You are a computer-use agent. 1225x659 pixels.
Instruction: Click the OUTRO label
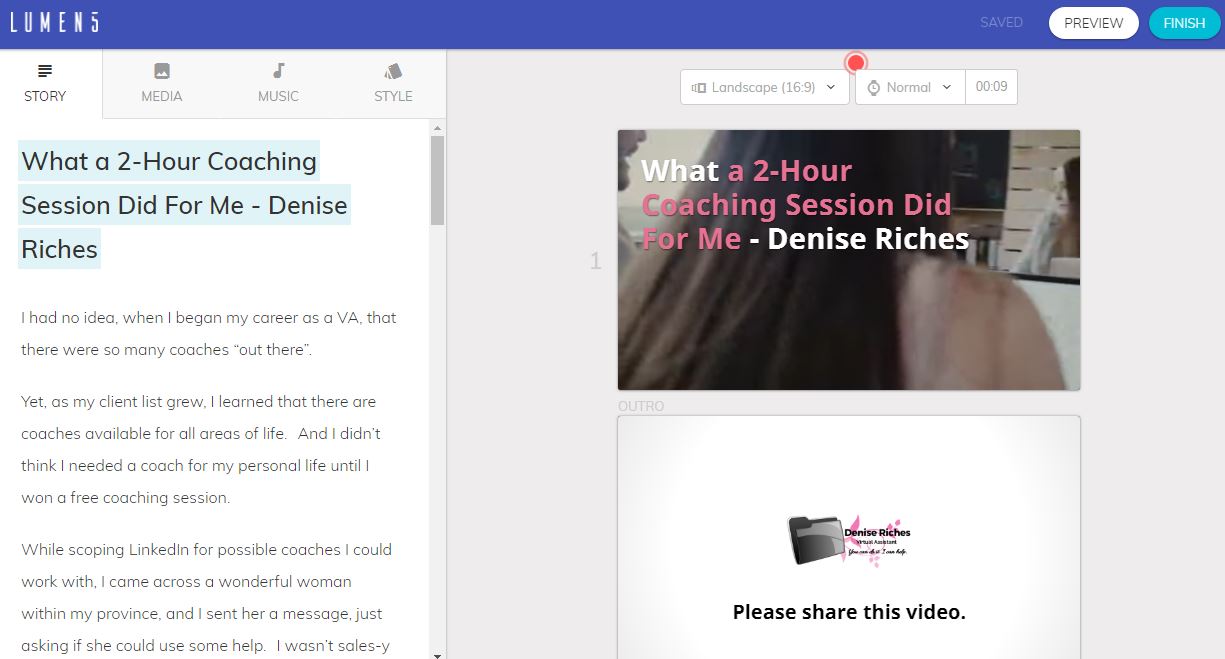641,406
